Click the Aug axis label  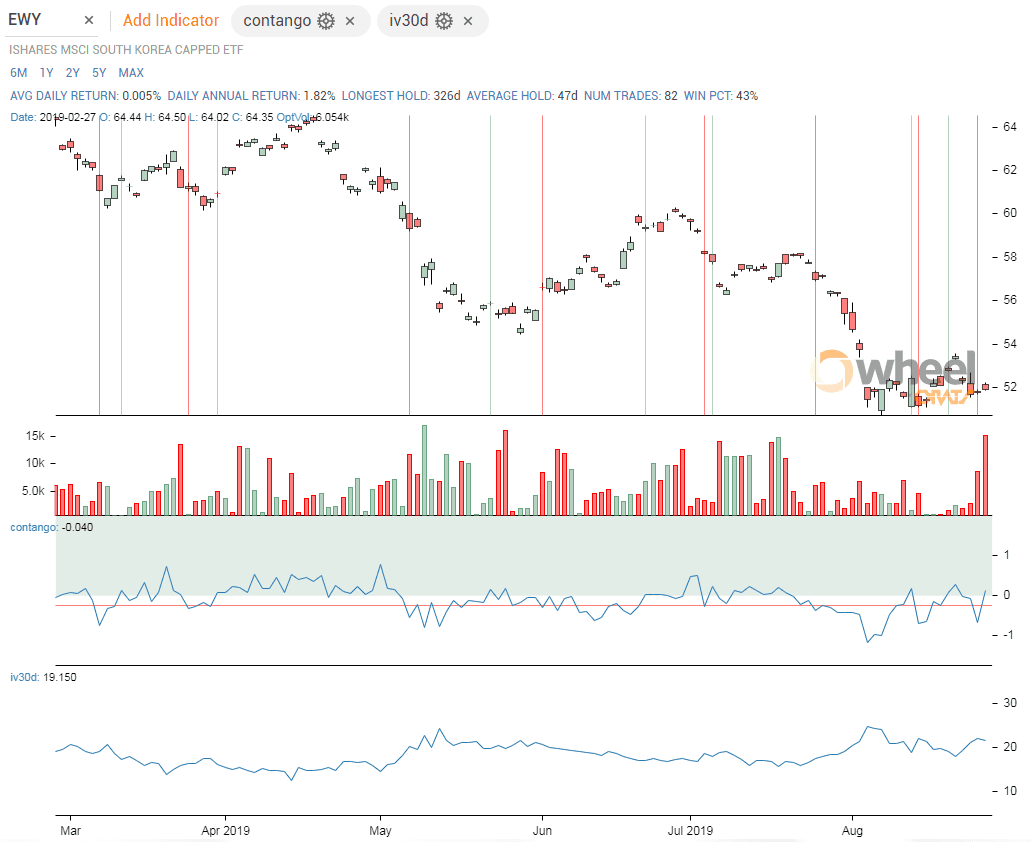(852, 830)
